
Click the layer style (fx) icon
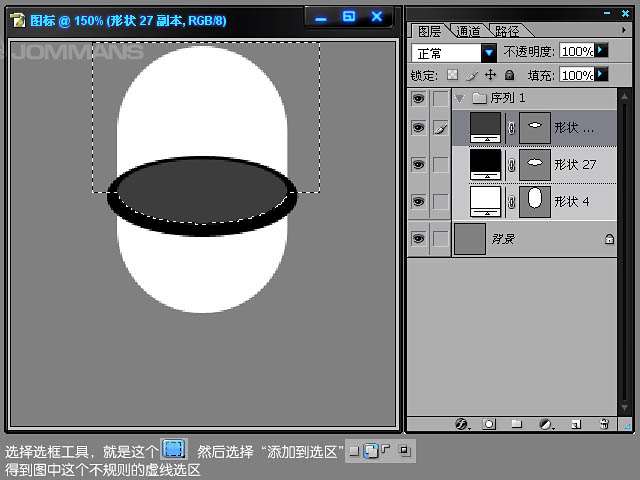461,424
